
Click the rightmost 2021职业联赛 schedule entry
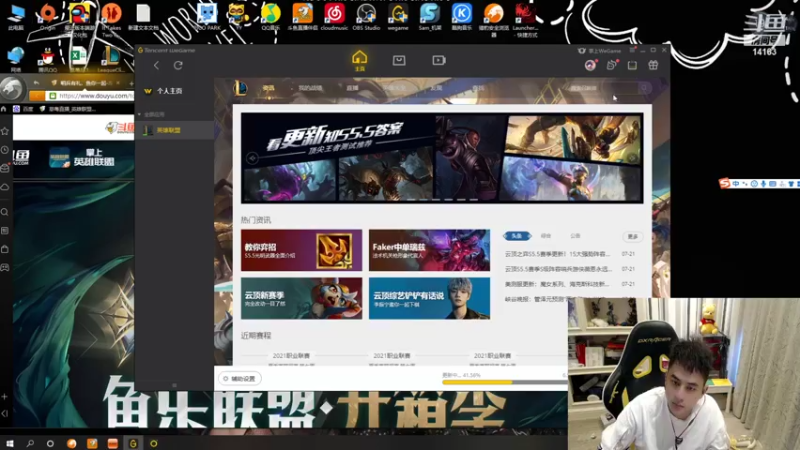point(492,356)
